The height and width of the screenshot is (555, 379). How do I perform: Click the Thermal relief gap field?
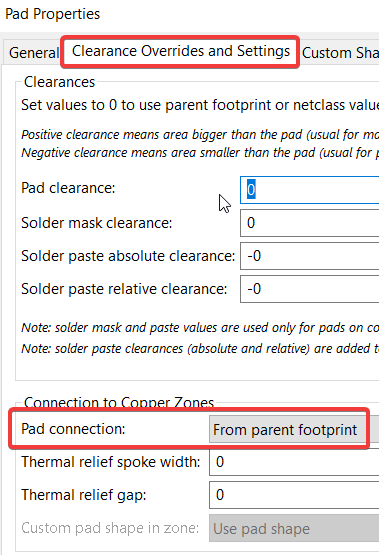point(294,495)
